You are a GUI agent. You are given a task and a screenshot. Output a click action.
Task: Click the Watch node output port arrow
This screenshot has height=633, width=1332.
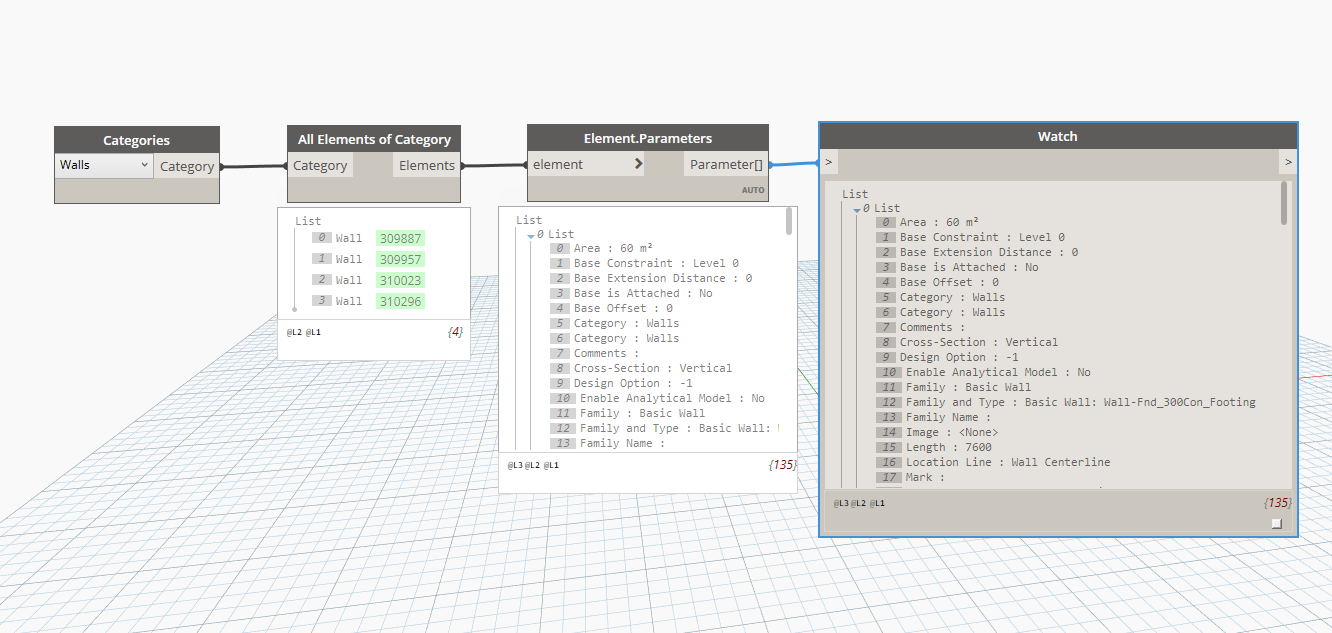coord(1288,162)
